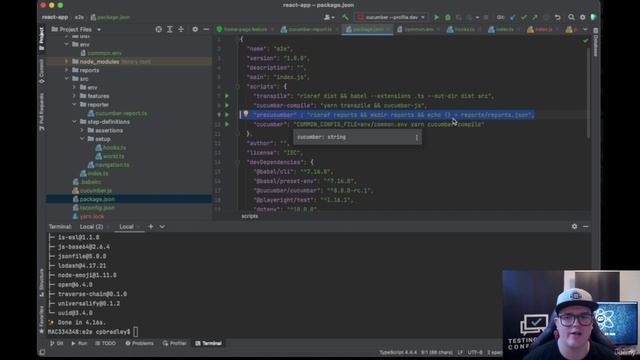Screen dimensions: 640x360
Task: Click the scripts breadcrumb below the editor
Action: tap(249, 216)
